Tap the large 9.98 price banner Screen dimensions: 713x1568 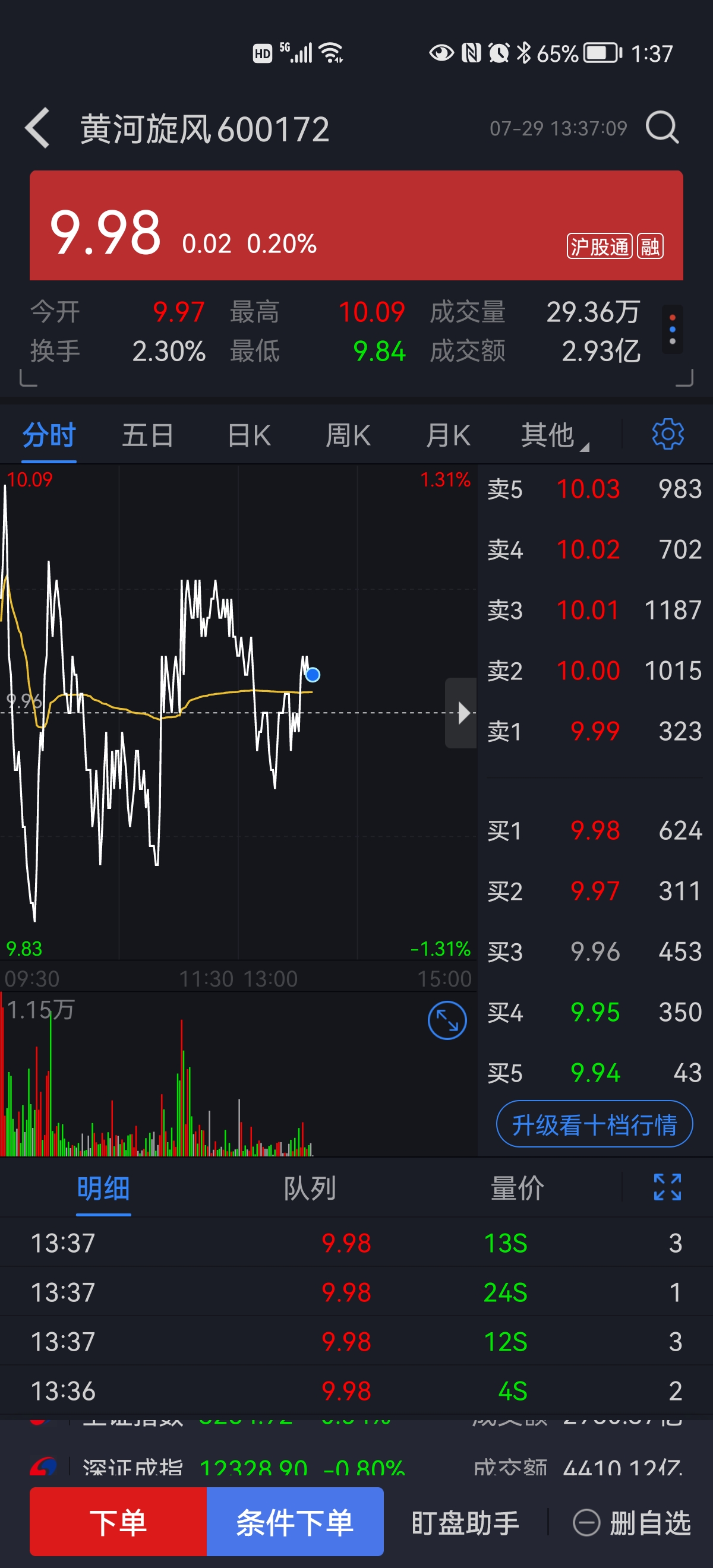pyautogui.click(x=356, y=225)
